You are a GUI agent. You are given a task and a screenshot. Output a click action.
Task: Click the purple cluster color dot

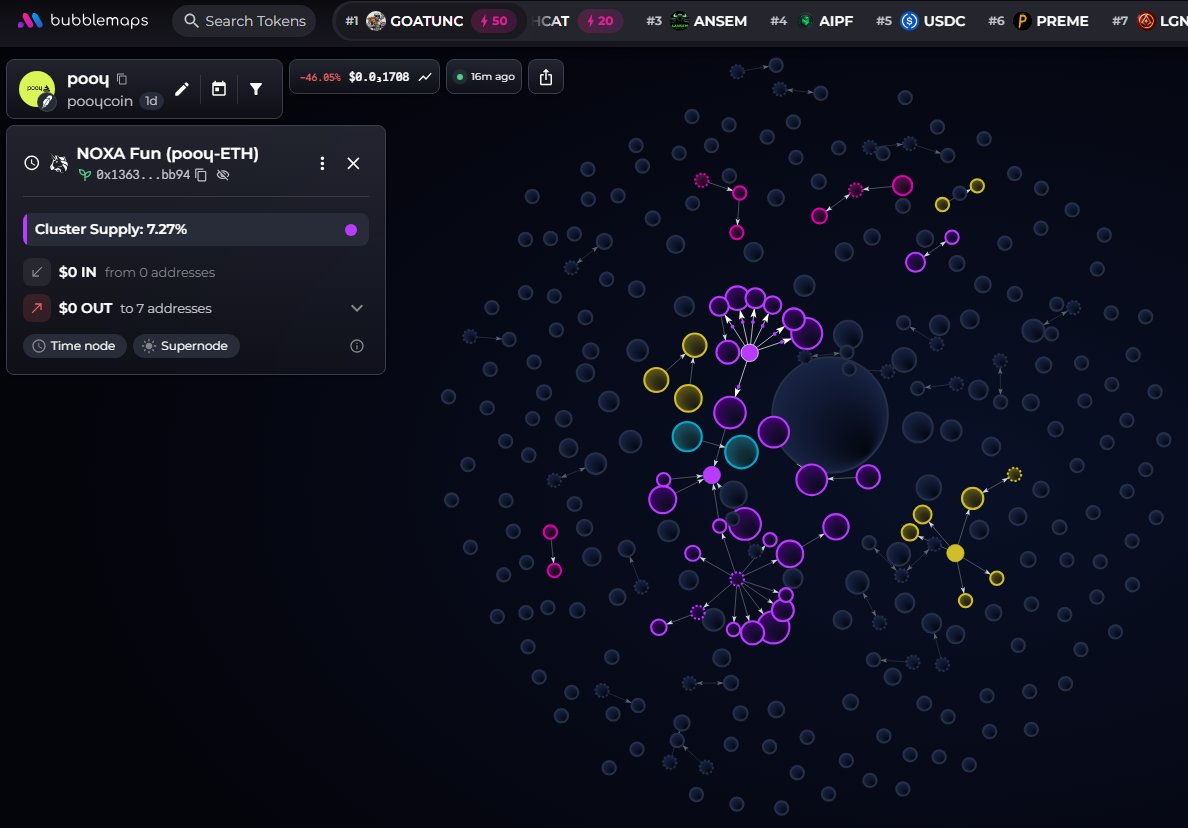pos(351,230)
